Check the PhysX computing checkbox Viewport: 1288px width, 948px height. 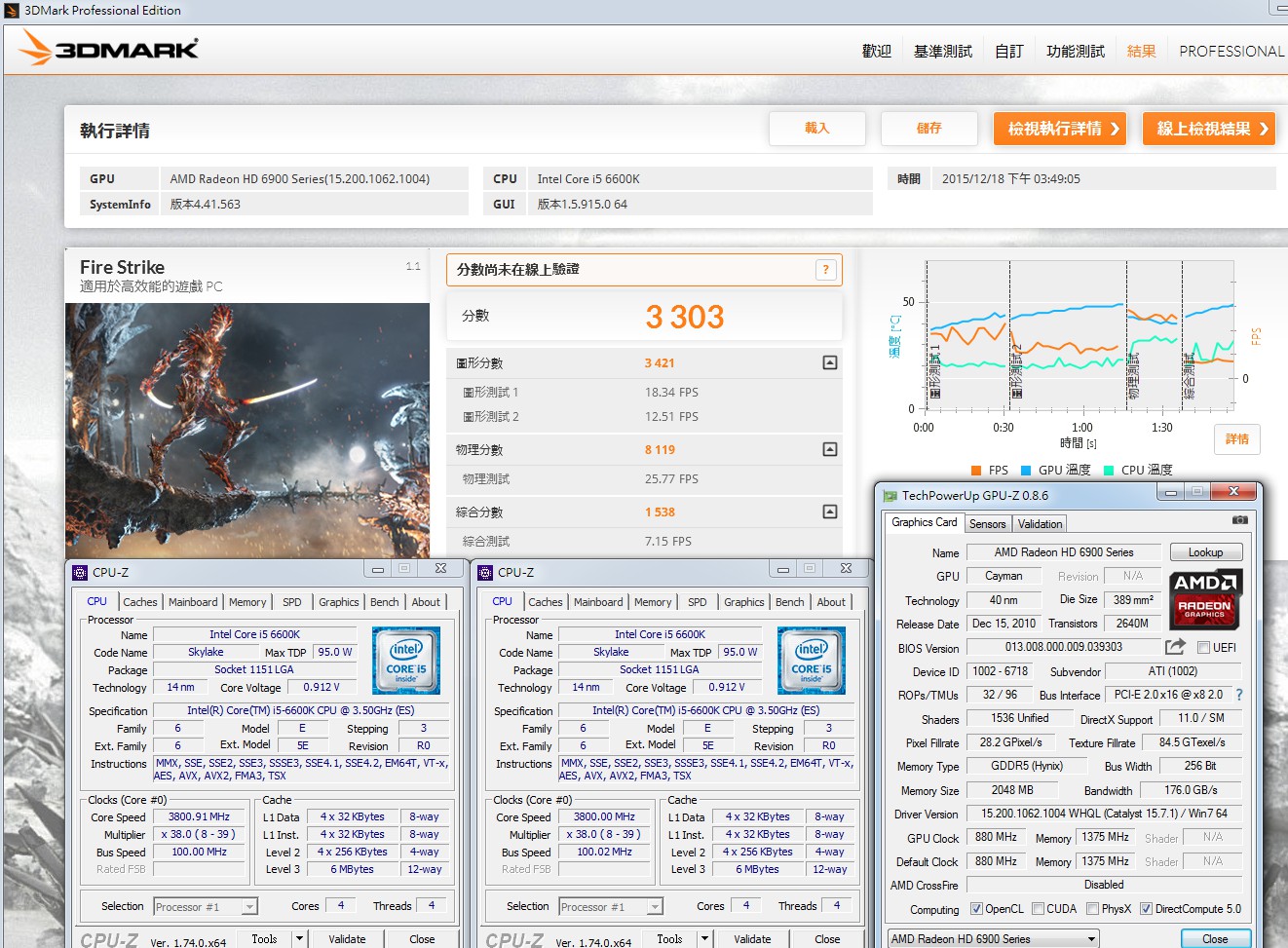(1093, 909)
